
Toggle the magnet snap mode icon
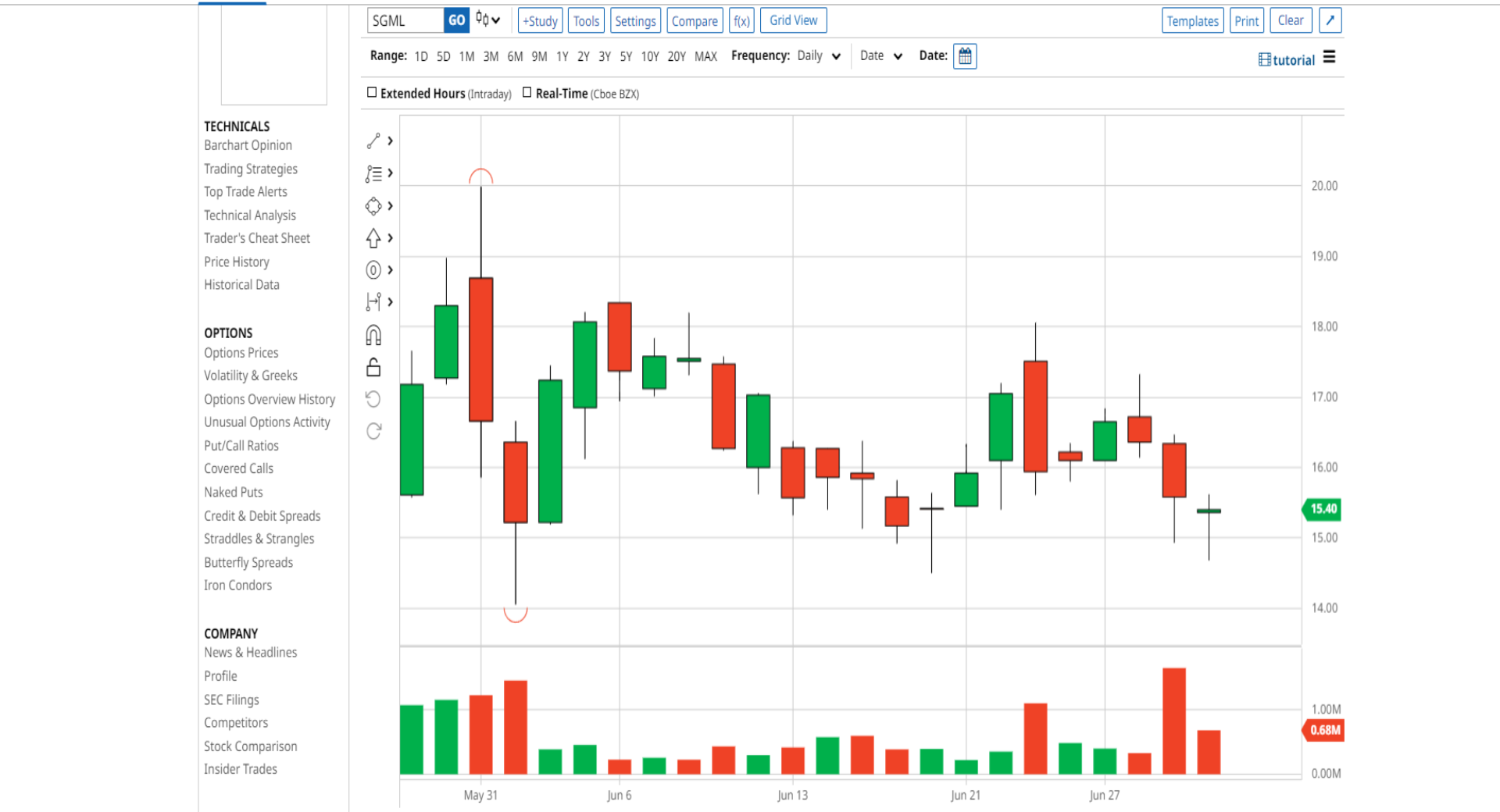click(373, 335)
